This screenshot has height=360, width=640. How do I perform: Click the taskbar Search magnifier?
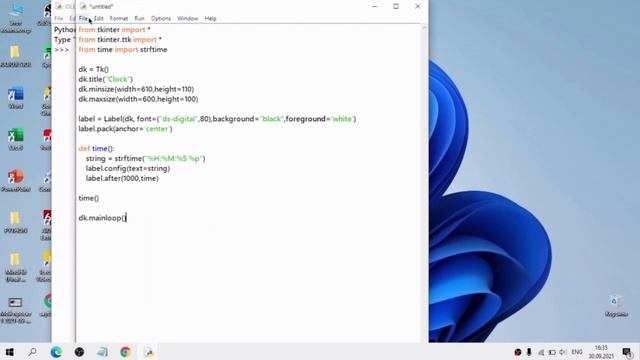pos(33,352)
